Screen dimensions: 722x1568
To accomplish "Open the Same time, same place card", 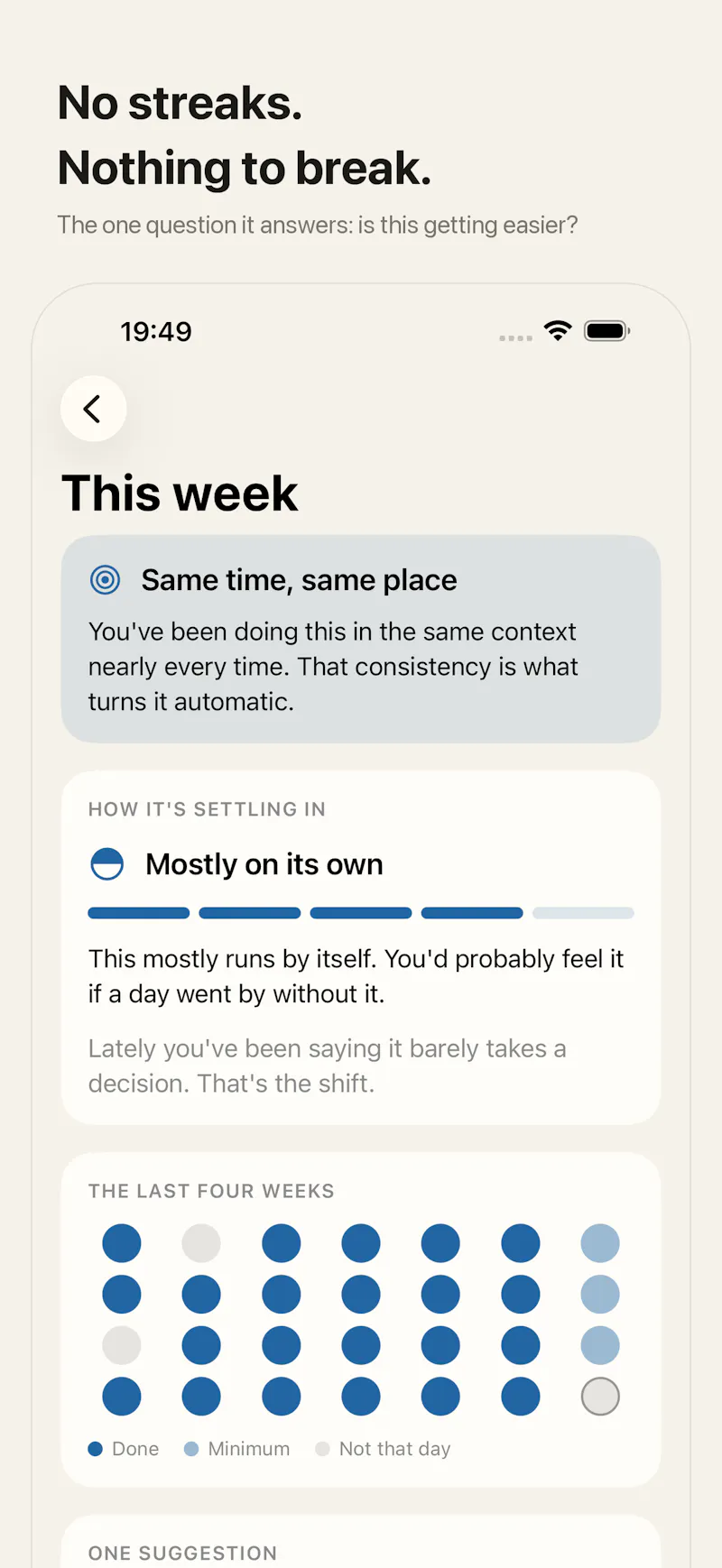I will [x=361, y=639].
